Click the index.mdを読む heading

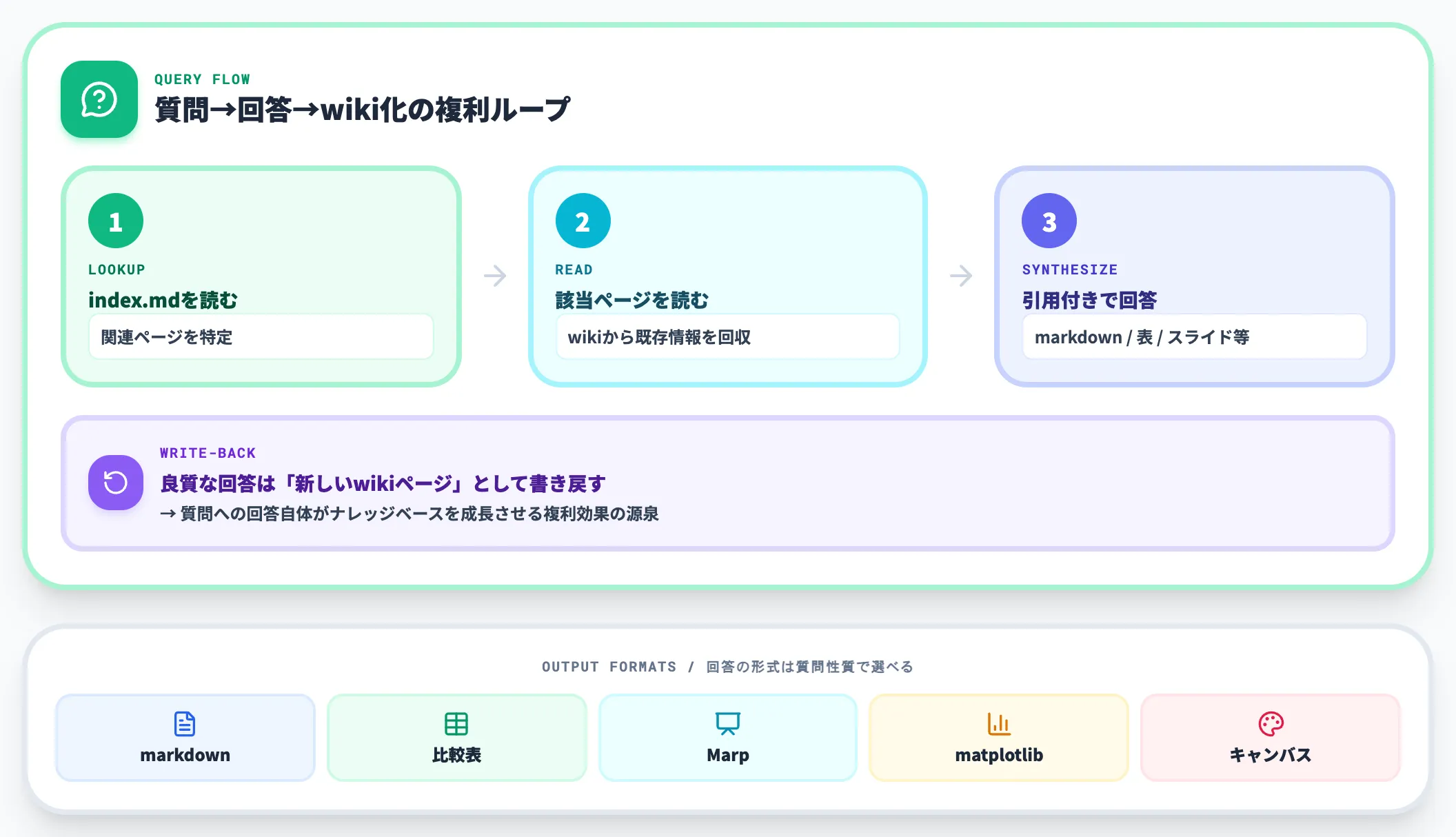pyautogui.click(x=163, y=300)
